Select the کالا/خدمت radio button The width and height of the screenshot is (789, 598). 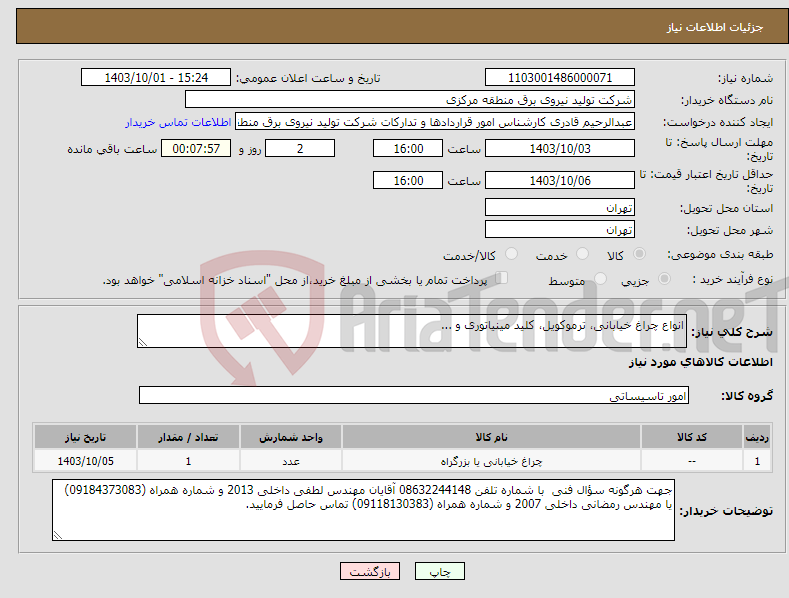pos(511,254)
